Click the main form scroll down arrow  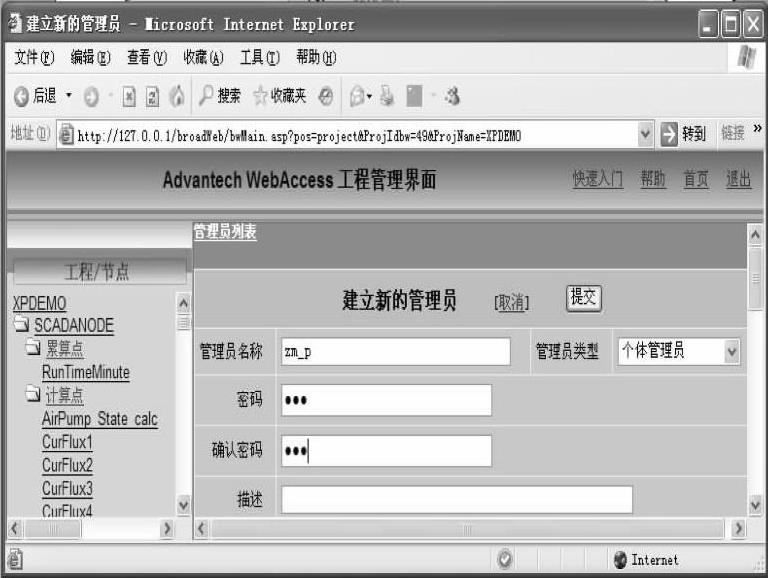(x=755, y=505)
